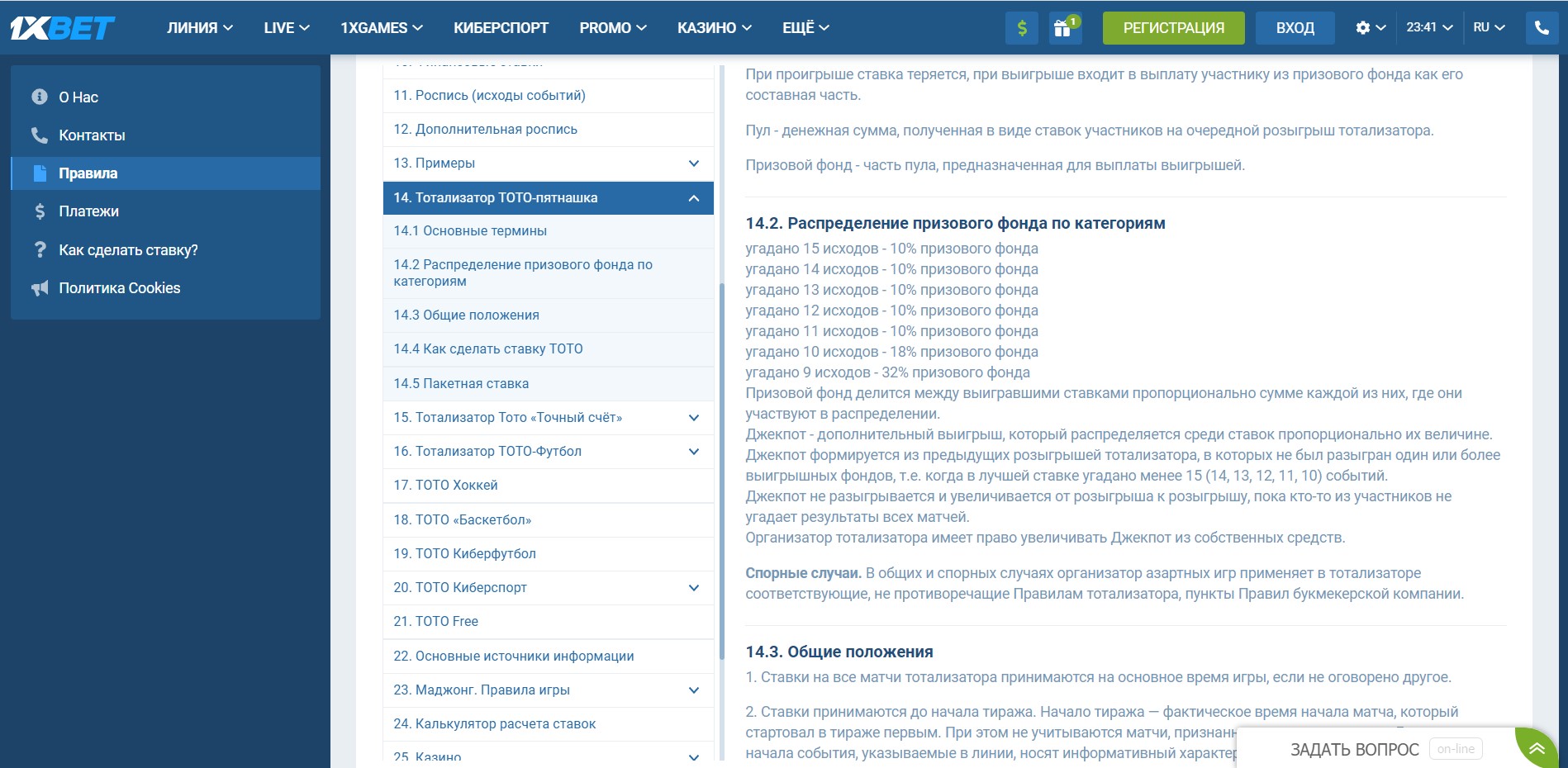Screen dimensions: 1568x768
Task: Click the megaphone icon beside Политика Cookies
Action: pyautogui.click(x=40, y=288)
